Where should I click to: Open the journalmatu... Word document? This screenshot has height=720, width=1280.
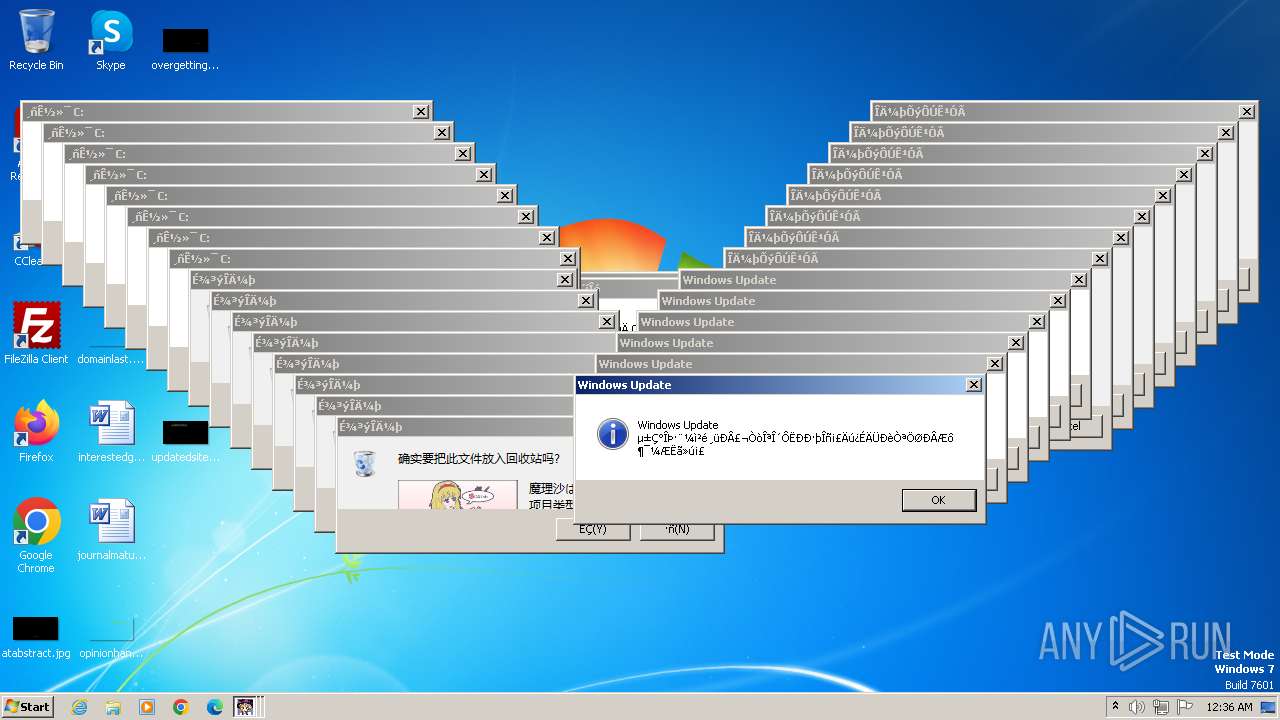[111, 529]
